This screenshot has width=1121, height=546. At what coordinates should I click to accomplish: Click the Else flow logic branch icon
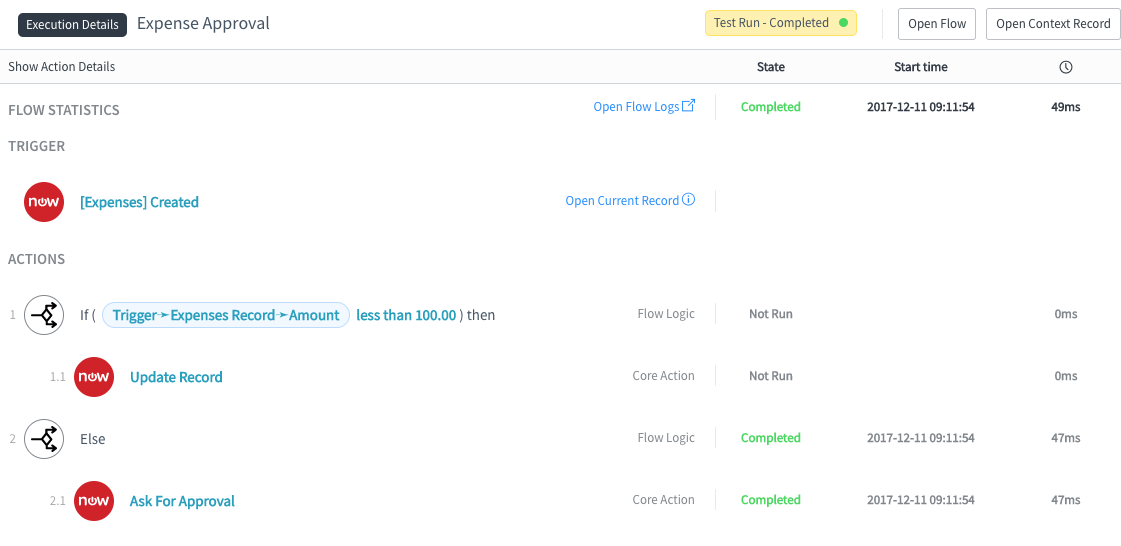click(x=44, y=438)
